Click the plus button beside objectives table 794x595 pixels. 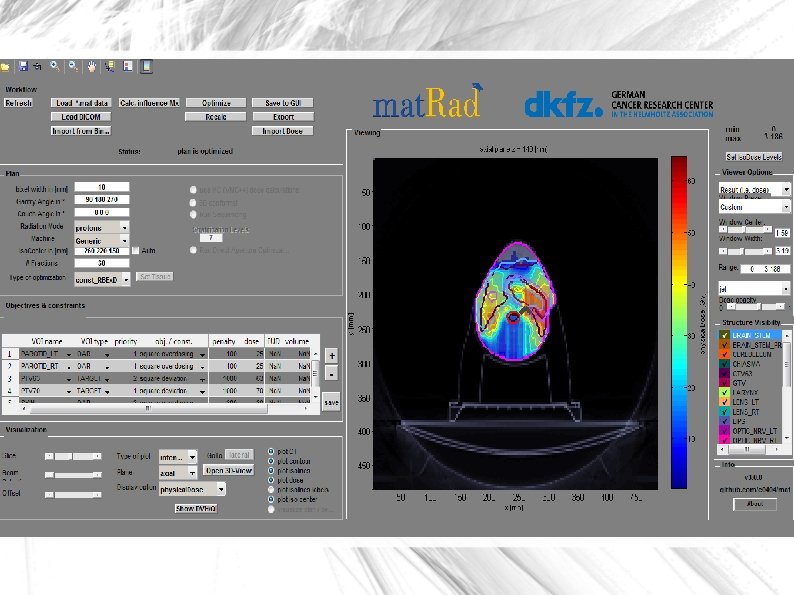332,356
